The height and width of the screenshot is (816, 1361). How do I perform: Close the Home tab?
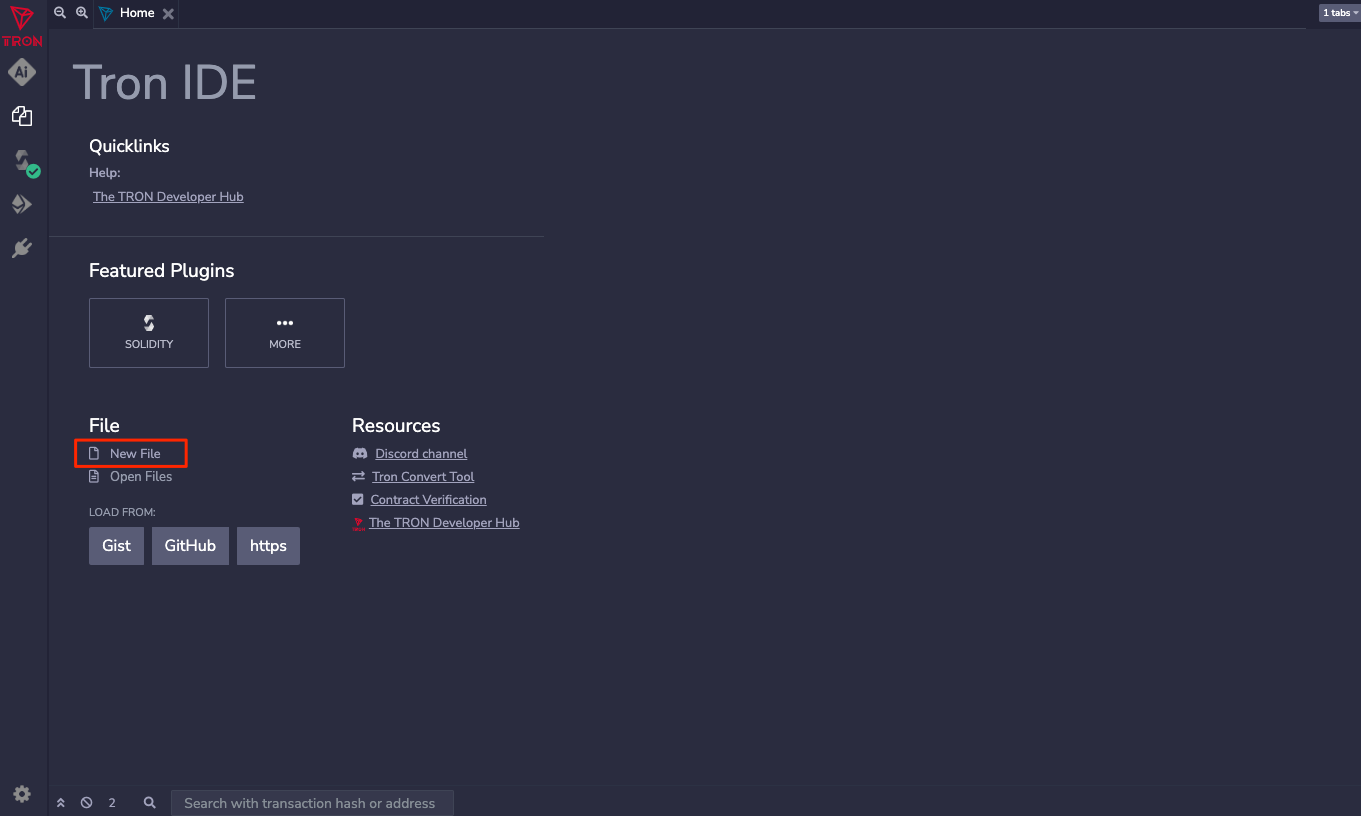click(x=168, y=14)
